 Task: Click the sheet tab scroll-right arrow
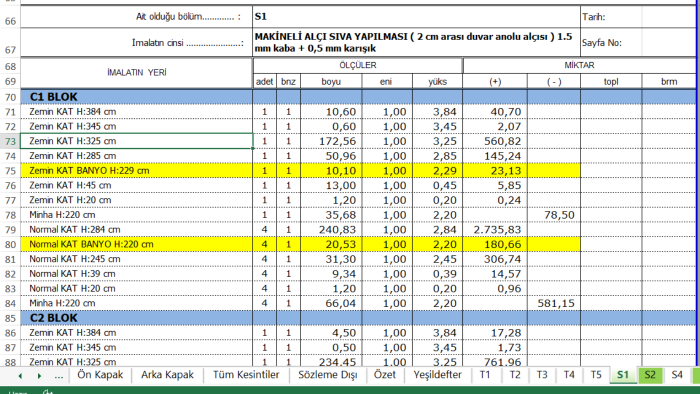[39, 376]
